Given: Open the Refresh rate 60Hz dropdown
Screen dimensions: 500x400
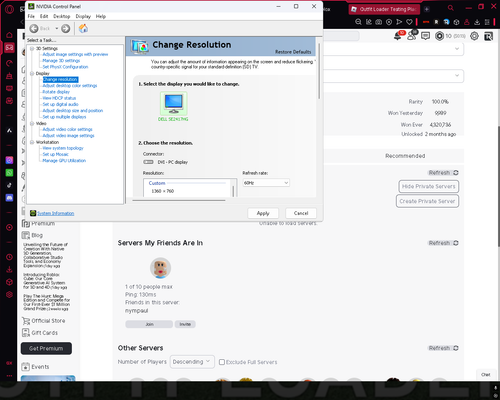Looking at the screenshot, I should pyautogui.click(x=266, y=183).
